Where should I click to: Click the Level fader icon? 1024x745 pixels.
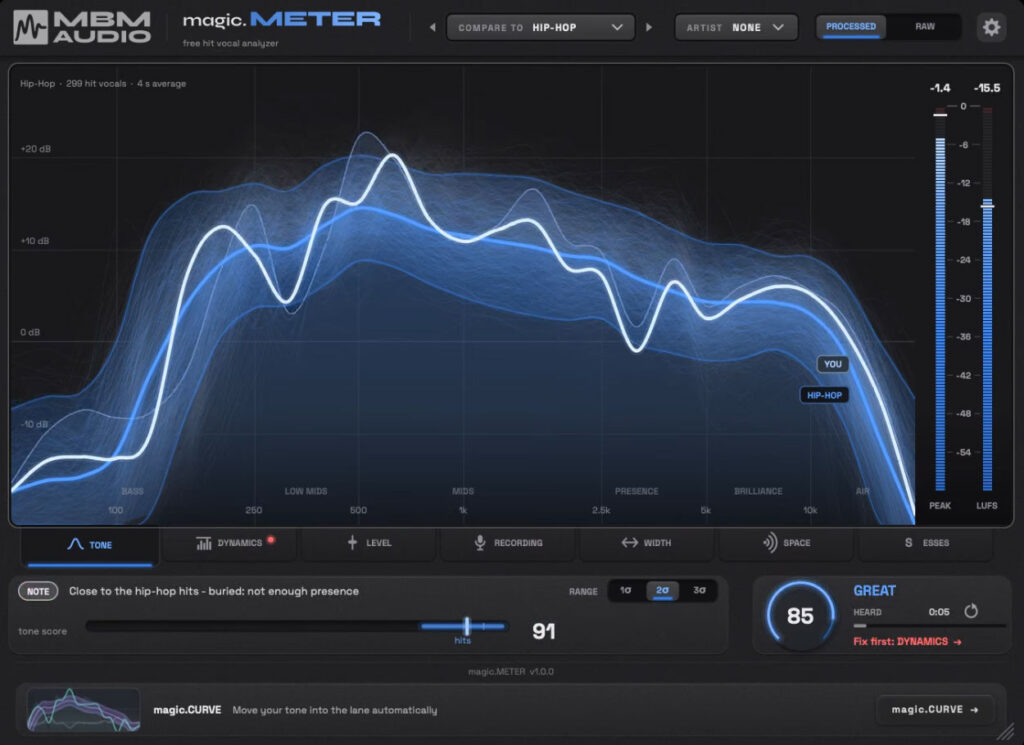(x=352, y=543)
